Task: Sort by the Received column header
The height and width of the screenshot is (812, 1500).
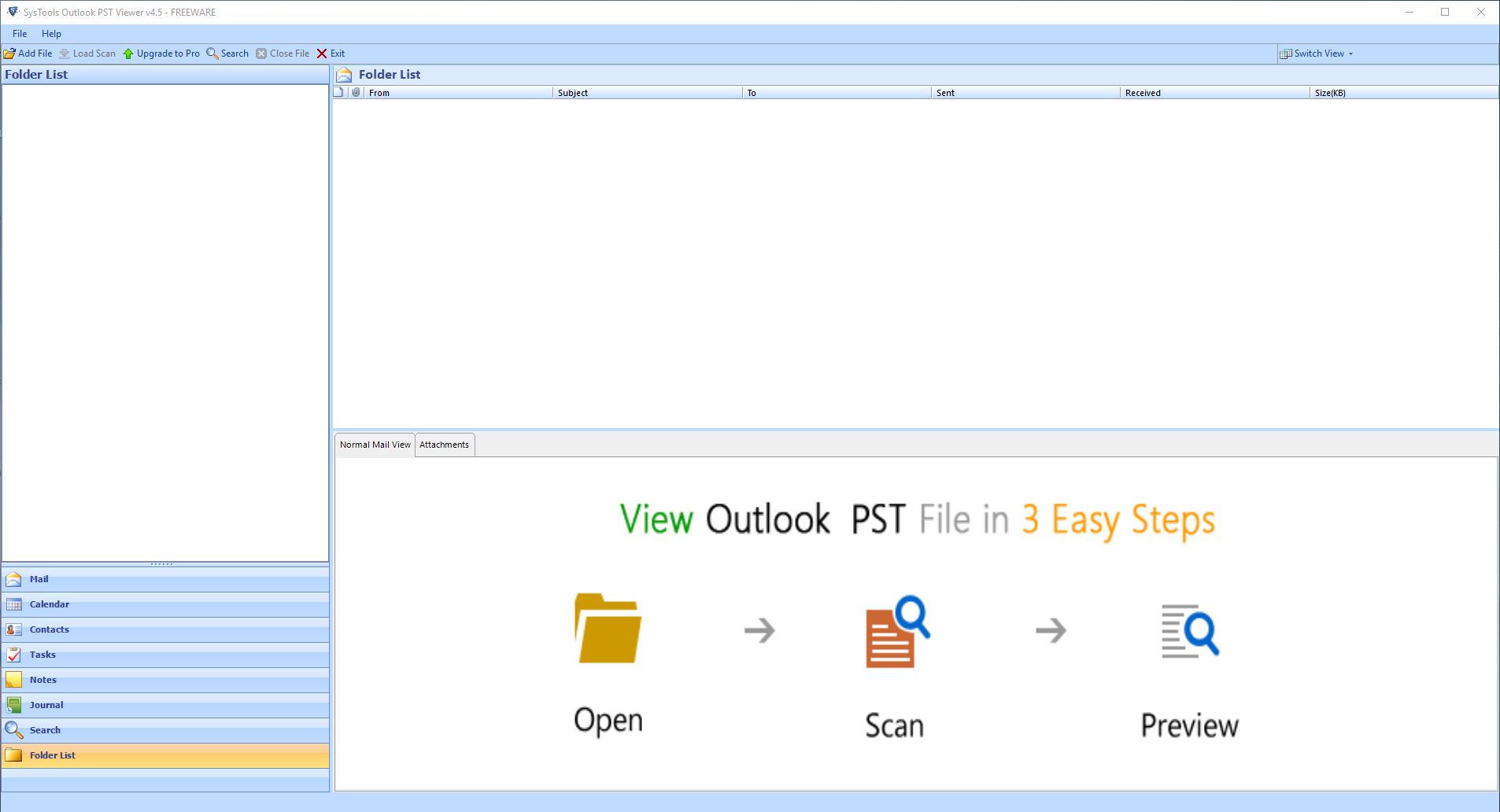Action: coord(1215,92)
